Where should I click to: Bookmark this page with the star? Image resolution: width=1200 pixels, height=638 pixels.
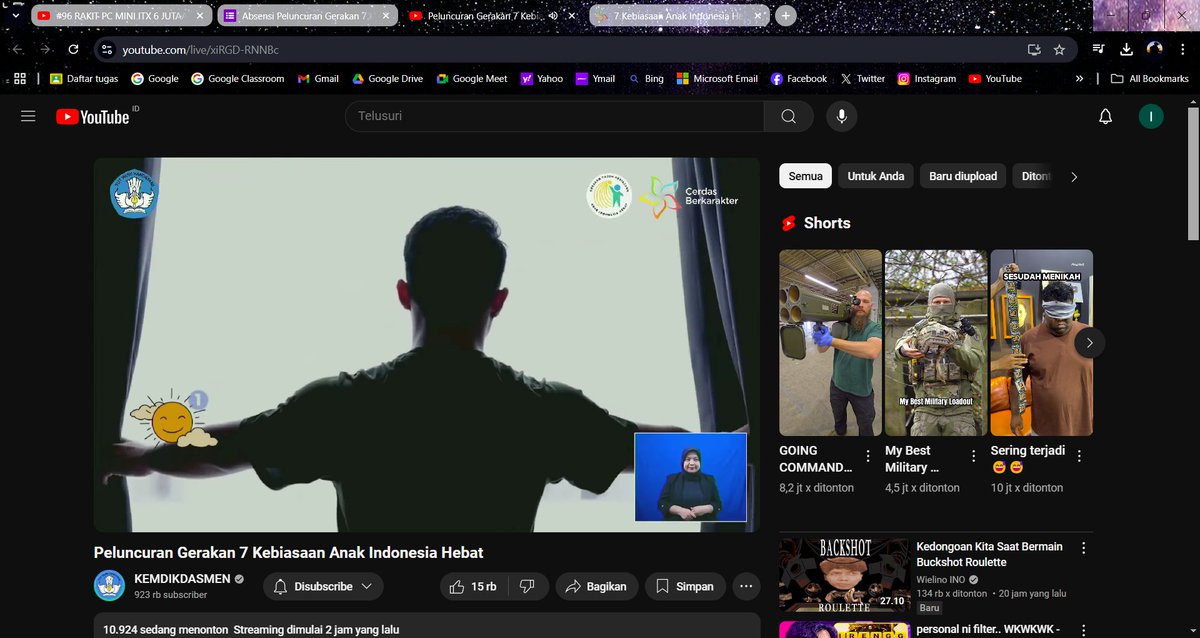point(1059,49)
